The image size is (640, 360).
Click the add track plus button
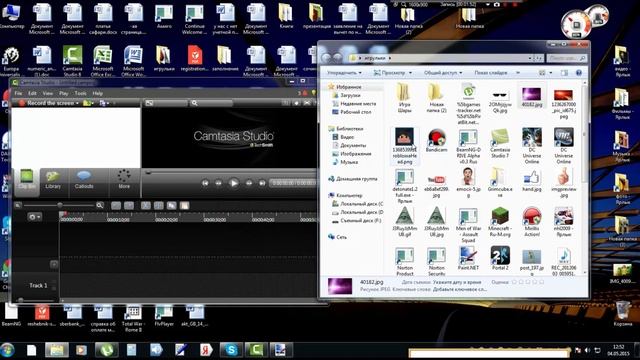pyautogui.click(x=54, y=264)
